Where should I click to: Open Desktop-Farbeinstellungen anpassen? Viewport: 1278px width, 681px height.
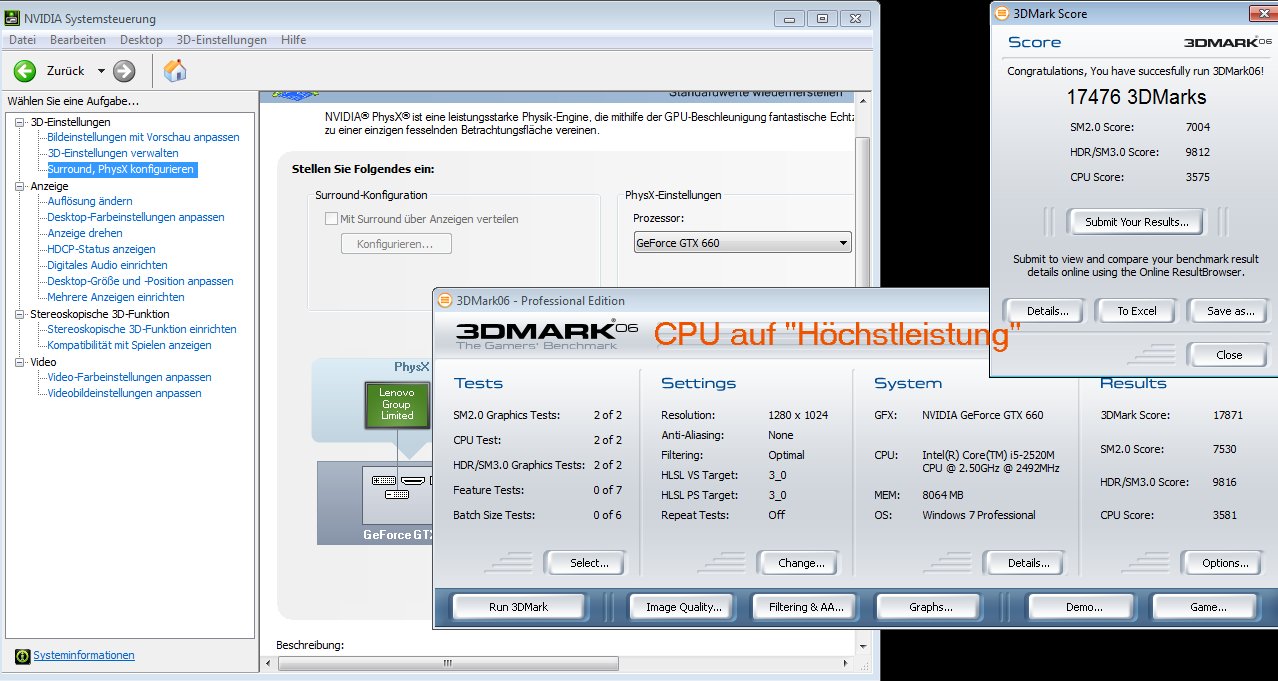click(x=135, y=217)
